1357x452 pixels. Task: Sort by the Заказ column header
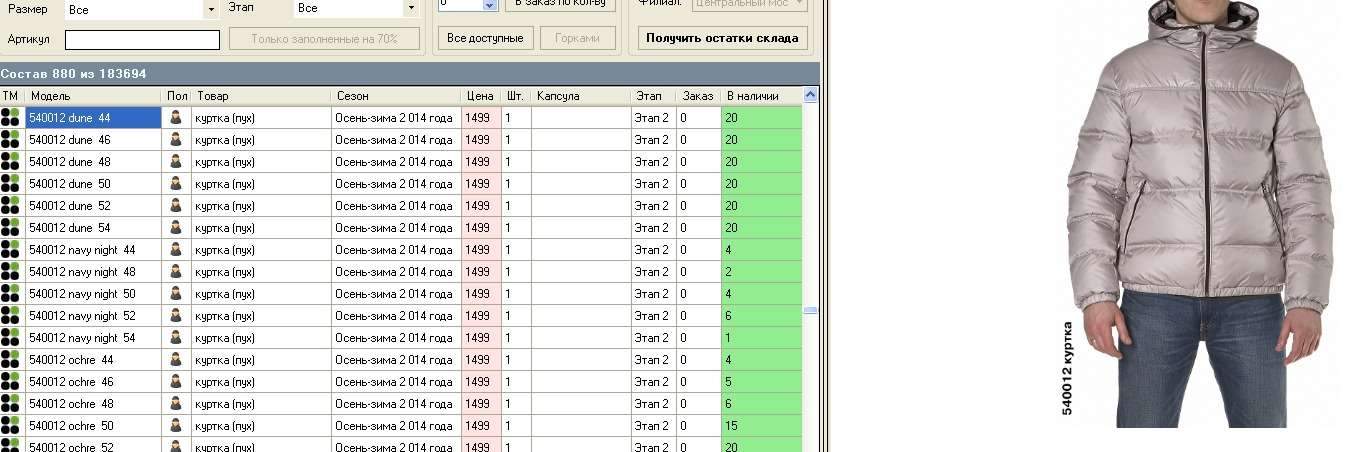(x=698, y=96)
